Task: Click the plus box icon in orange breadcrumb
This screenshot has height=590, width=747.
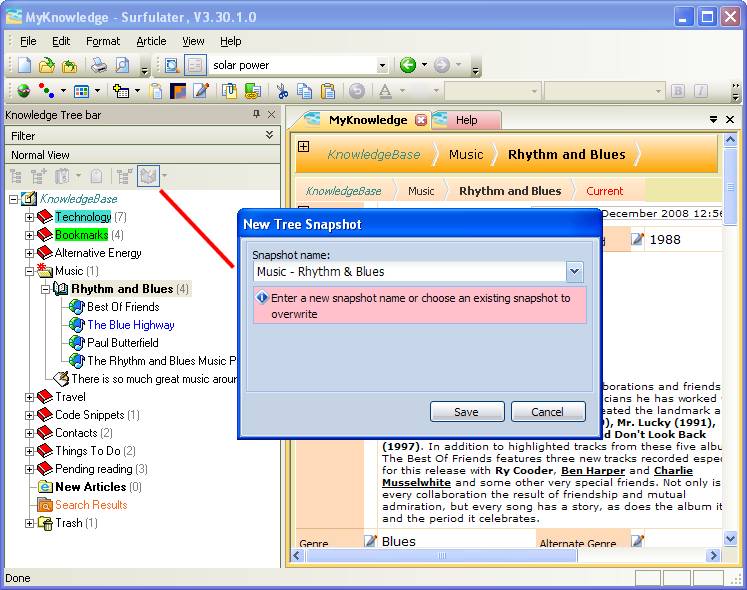Action: click(x=303, y=146)
